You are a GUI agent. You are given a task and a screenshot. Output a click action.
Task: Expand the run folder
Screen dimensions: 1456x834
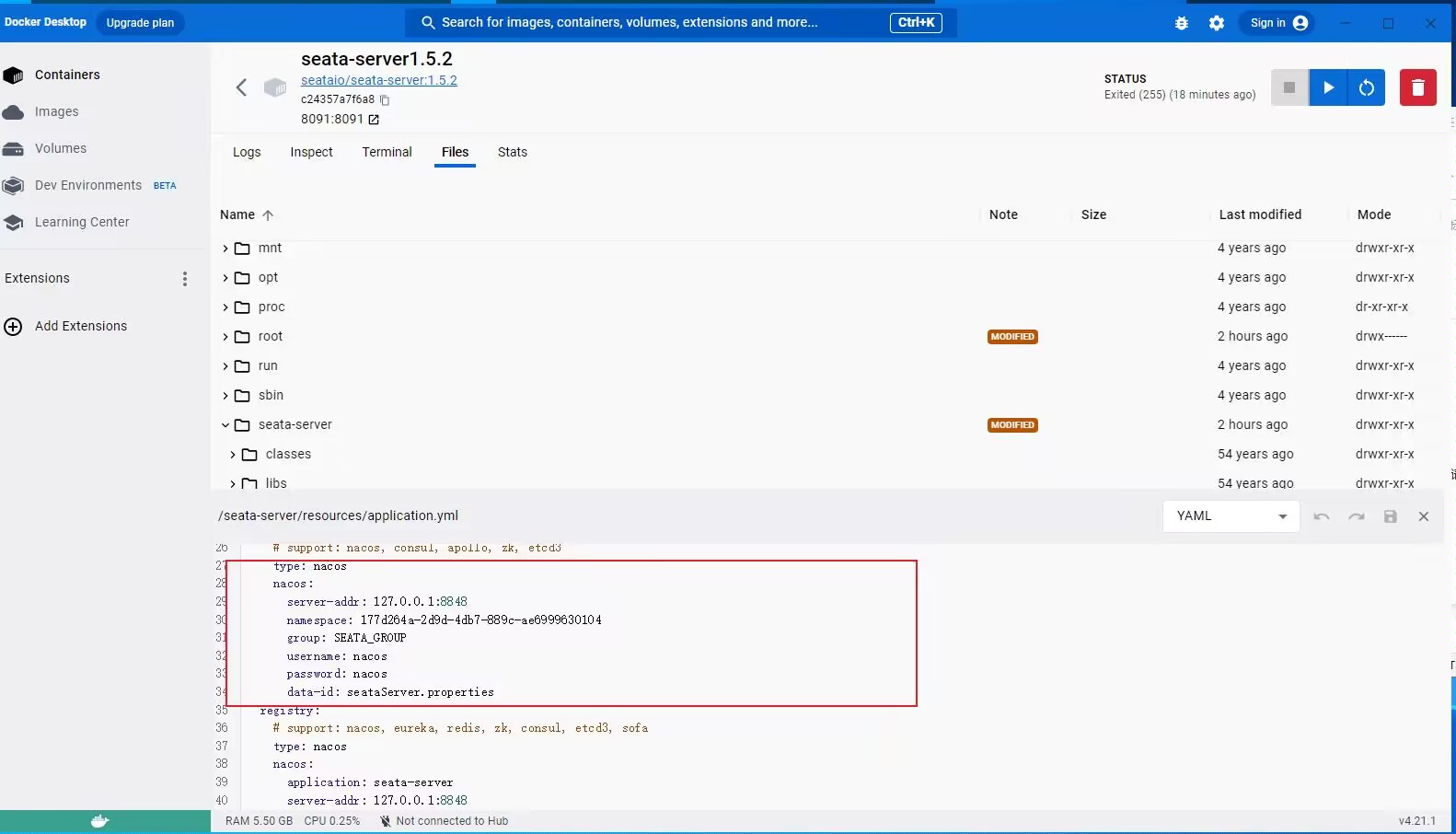coord(225,366)
